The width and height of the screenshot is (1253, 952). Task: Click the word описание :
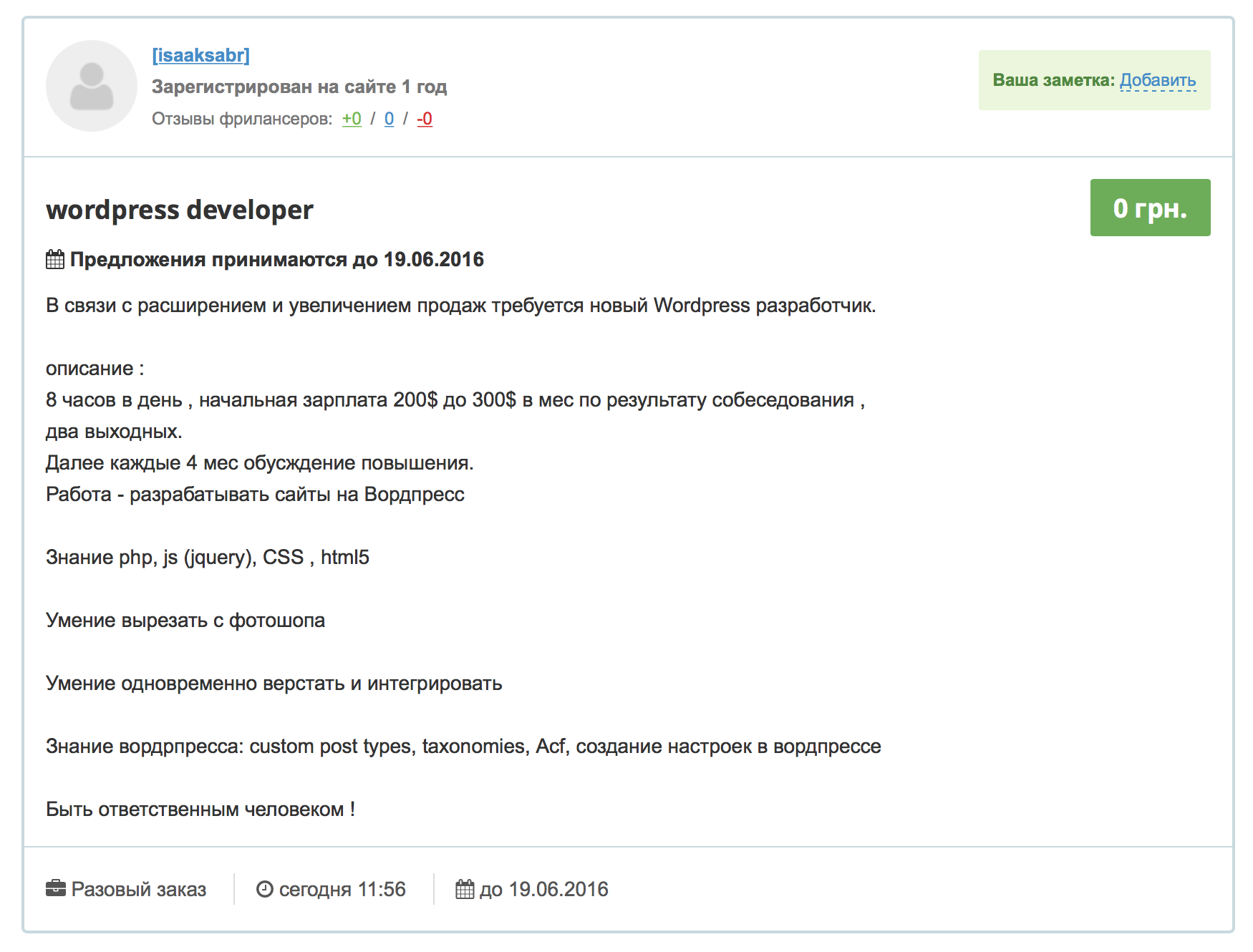click(x=95, y=368)
